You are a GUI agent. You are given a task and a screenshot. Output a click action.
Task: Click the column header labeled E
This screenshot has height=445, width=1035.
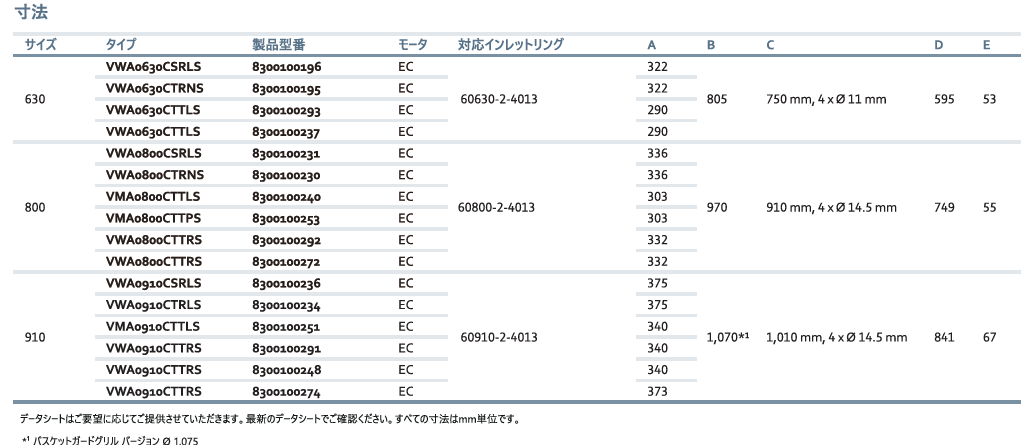coord(986,46)
